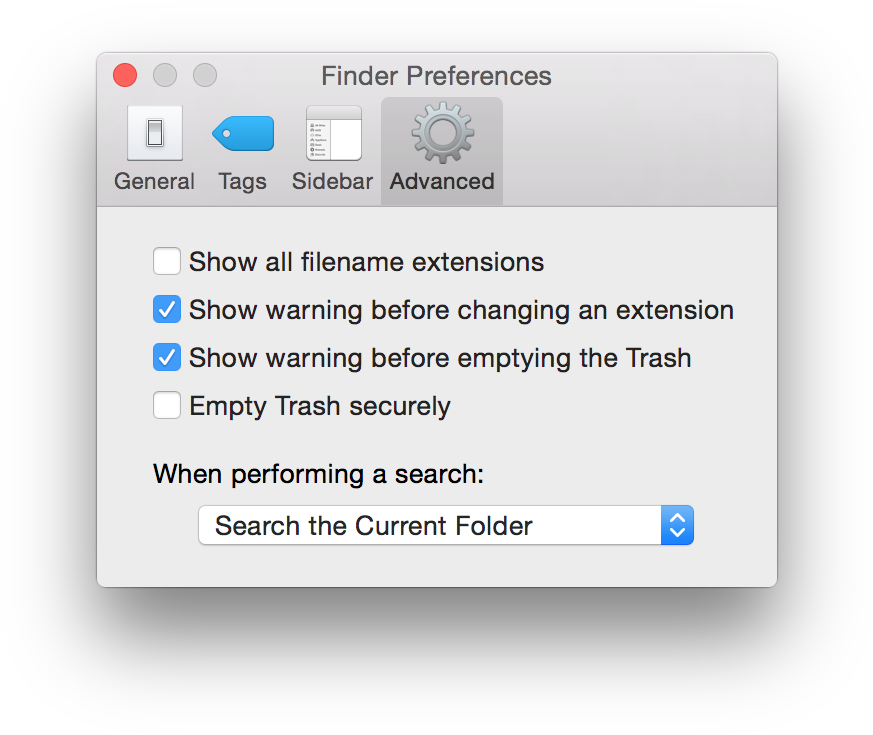Close the Finder Preferences window
Viewport: 873px width, 735px height.
tap(125, 75)
